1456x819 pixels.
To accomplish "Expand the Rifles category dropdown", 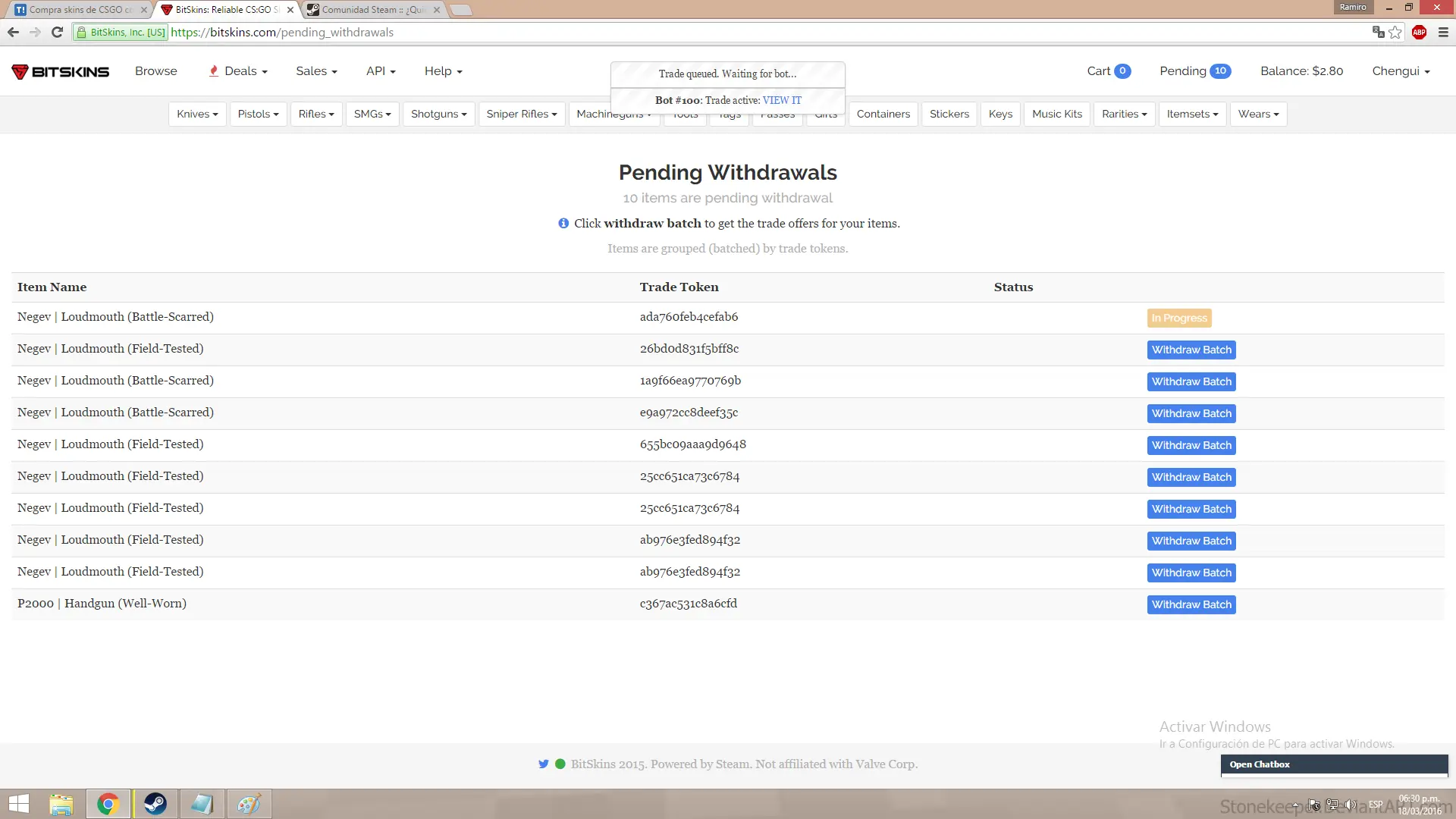I will [x=316, y=114].
